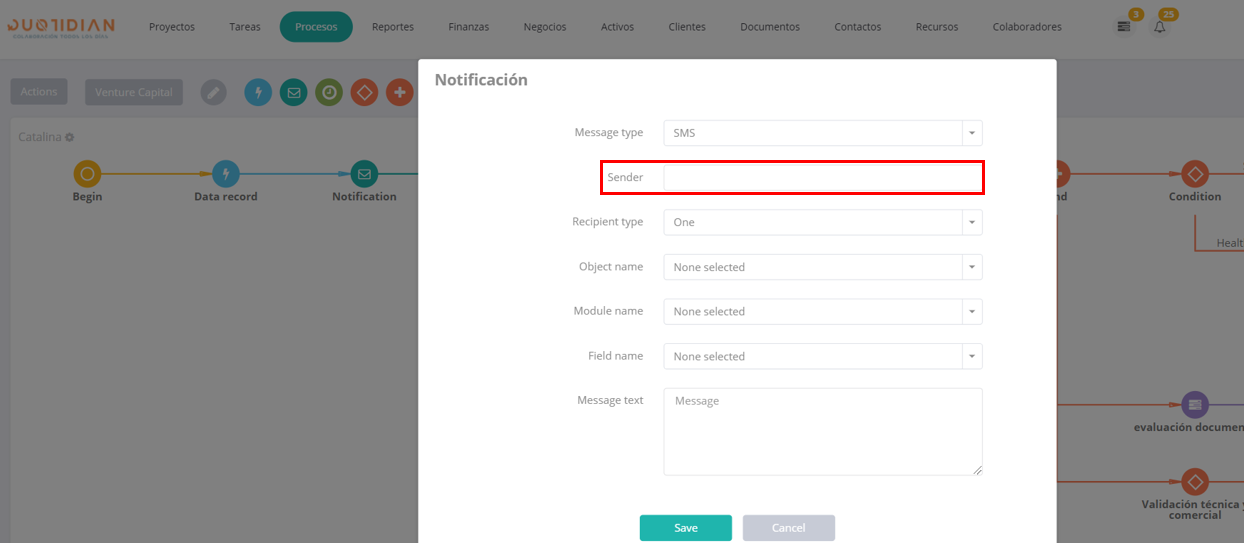Open Documentos section
This screenshot has width=1244, height=543.
tap(770, 27)
